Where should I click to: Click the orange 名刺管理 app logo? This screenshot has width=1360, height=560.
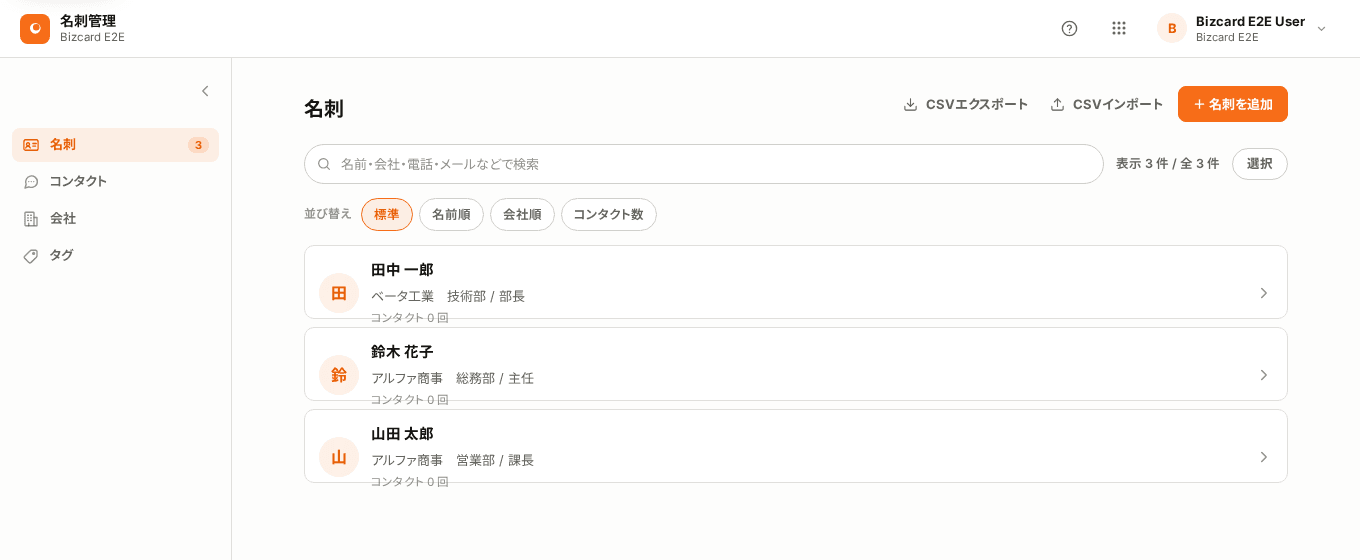pyautogui.click(x=35, y=29)
